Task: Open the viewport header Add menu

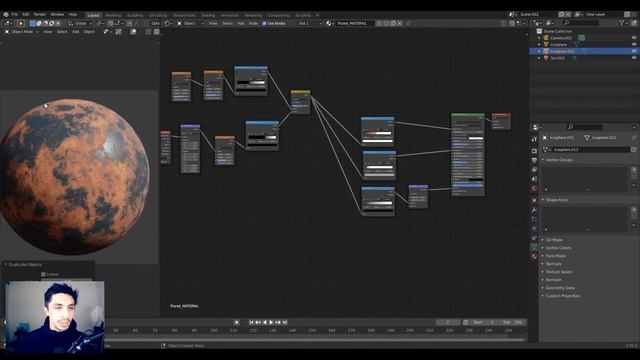Action: pyautogui.click(x=76, y=31)
